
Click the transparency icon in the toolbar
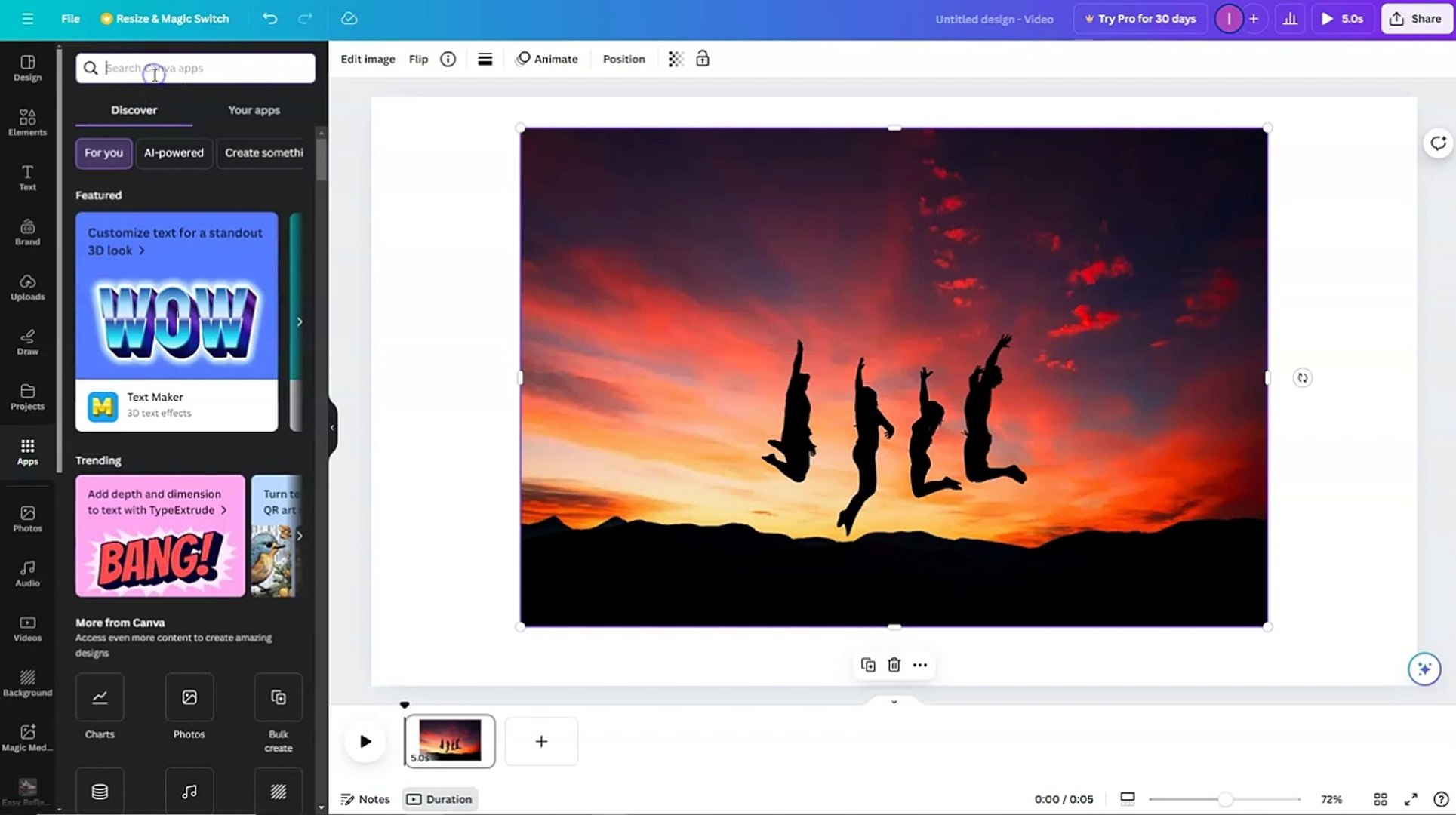(675, 59)
